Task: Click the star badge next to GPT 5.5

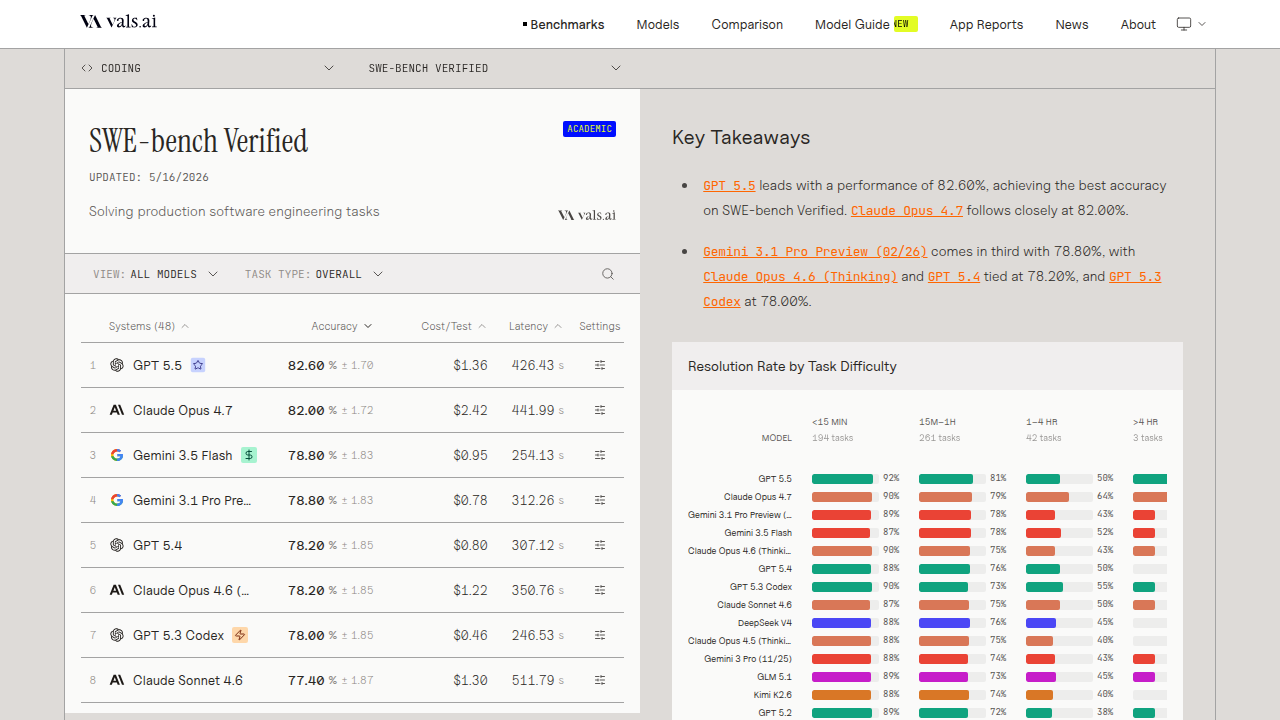Action: click(x=198, y=365)
